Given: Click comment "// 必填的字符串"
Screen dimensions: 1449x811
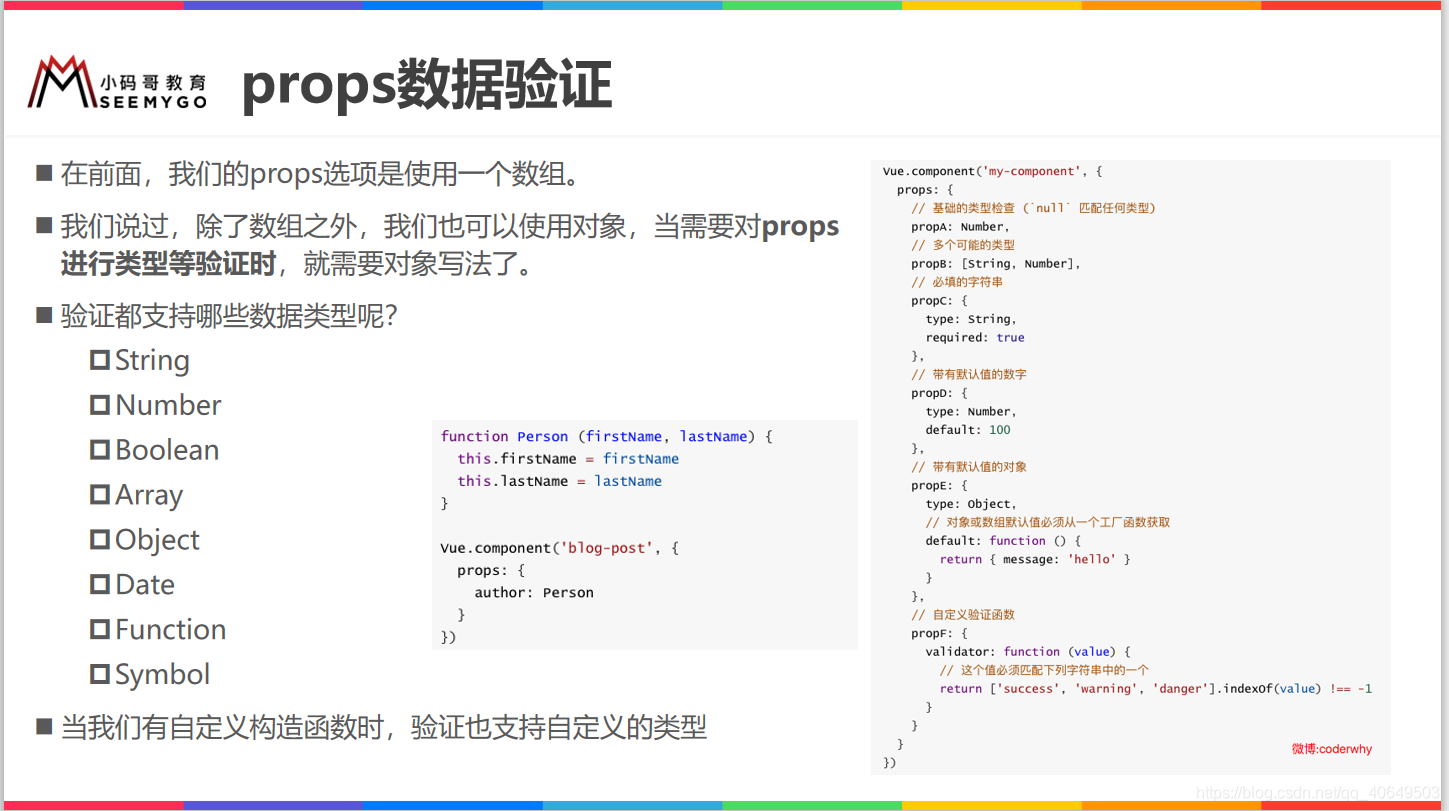Looking at the screenshot, I should 956,282.
